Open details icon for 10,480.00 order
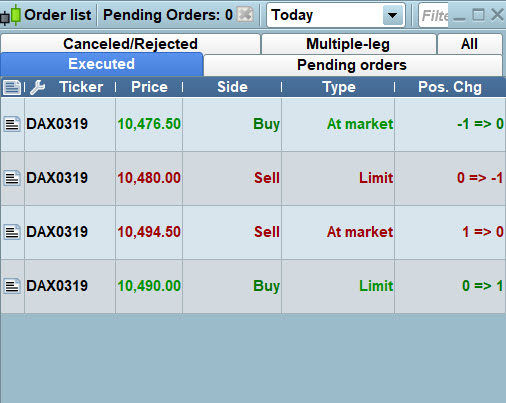 tap(12, 178)
